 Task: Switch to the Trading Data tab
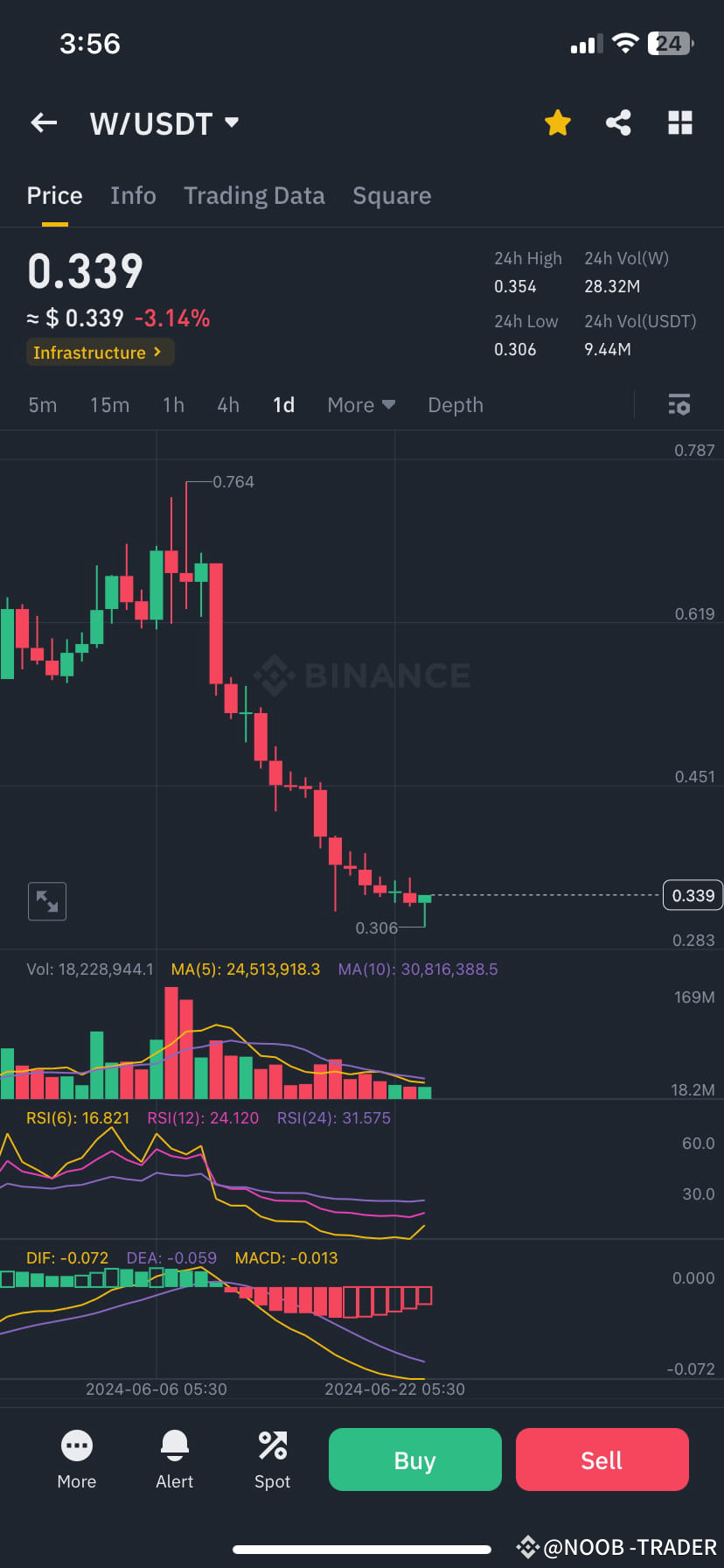click(254, 195)
